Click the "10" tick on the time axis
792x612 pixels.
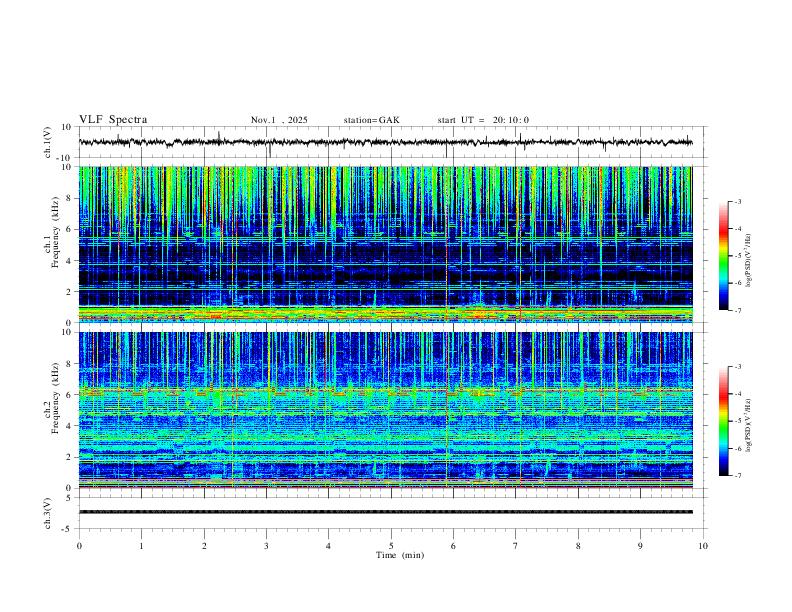703,546
